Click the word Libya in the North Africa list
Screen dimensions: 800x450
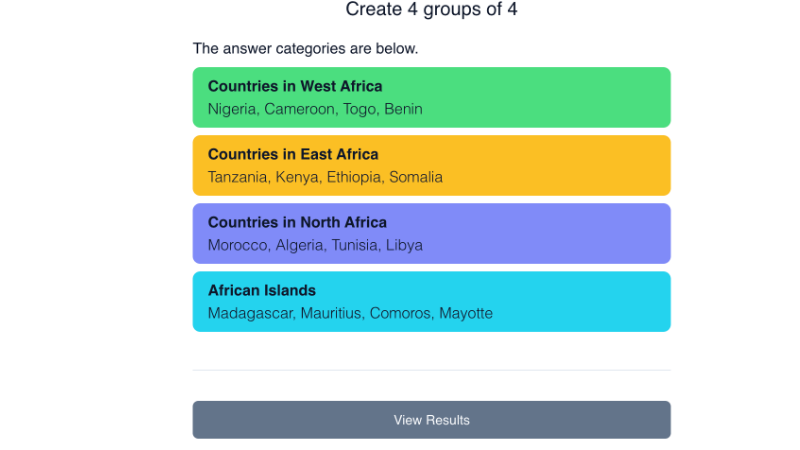(404, 245)
